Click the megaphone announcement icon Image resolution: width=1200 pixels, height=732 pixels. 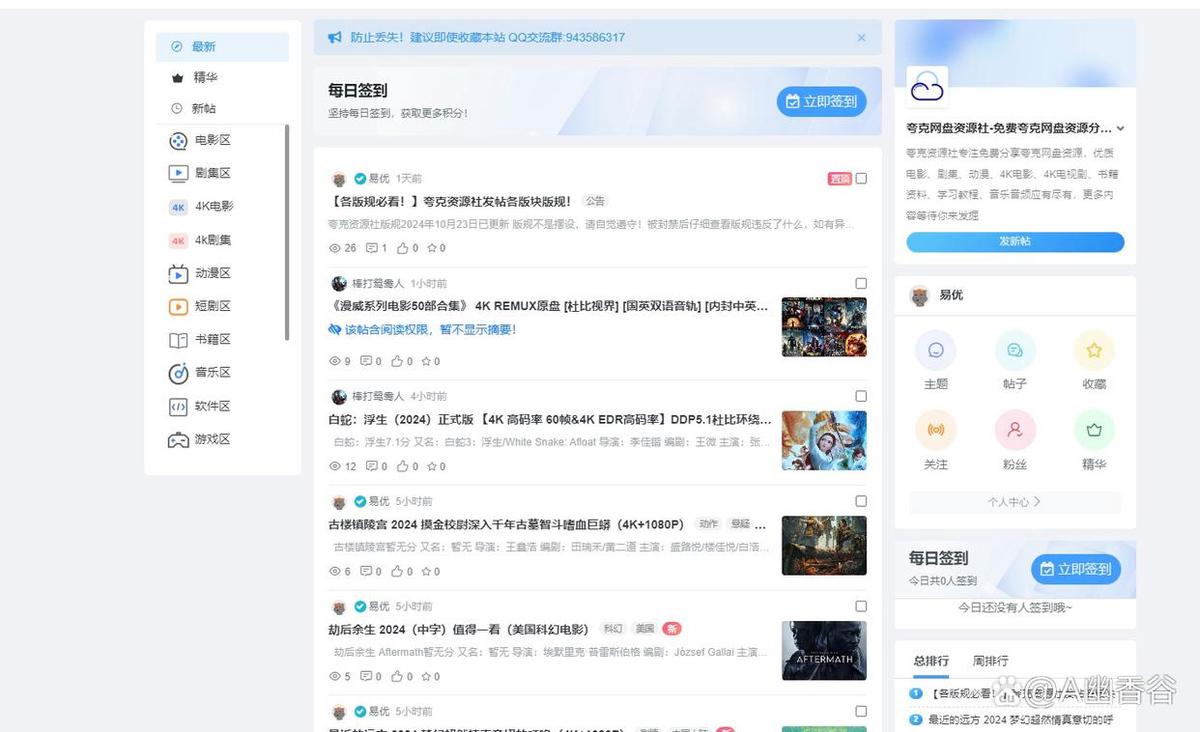[x=335, y=38]
